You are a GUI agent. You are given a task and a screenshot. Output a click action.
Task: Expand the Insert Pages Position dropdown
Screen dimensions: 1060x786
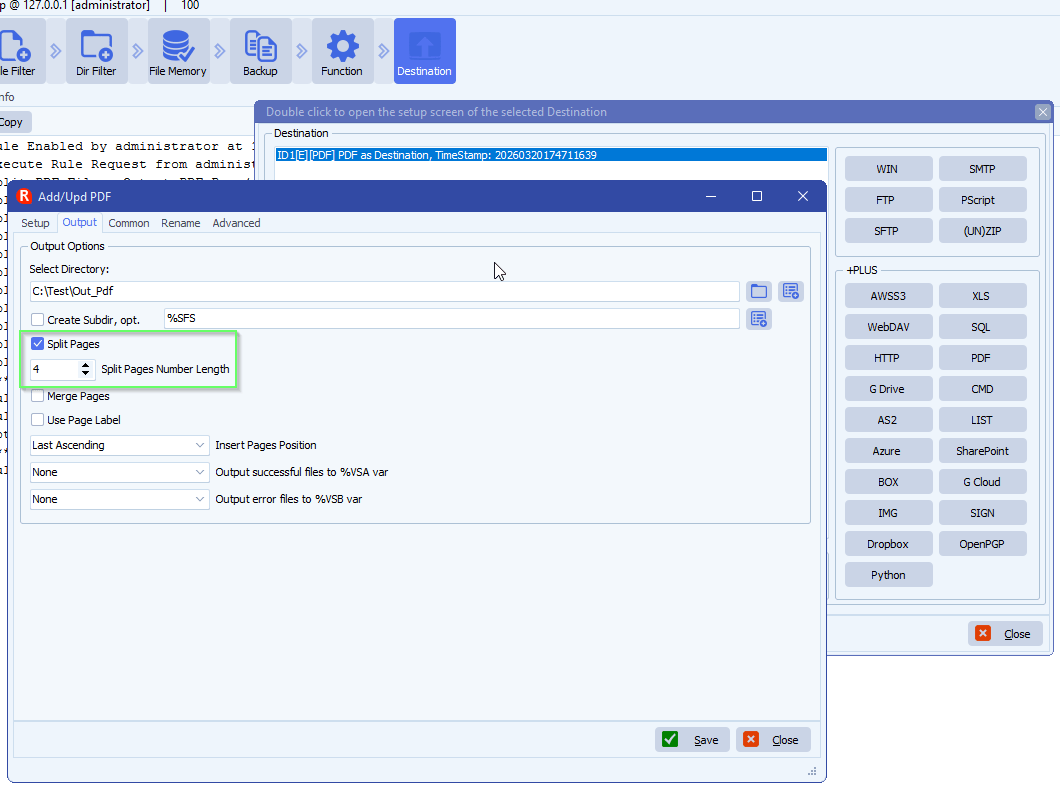(119, 445)
